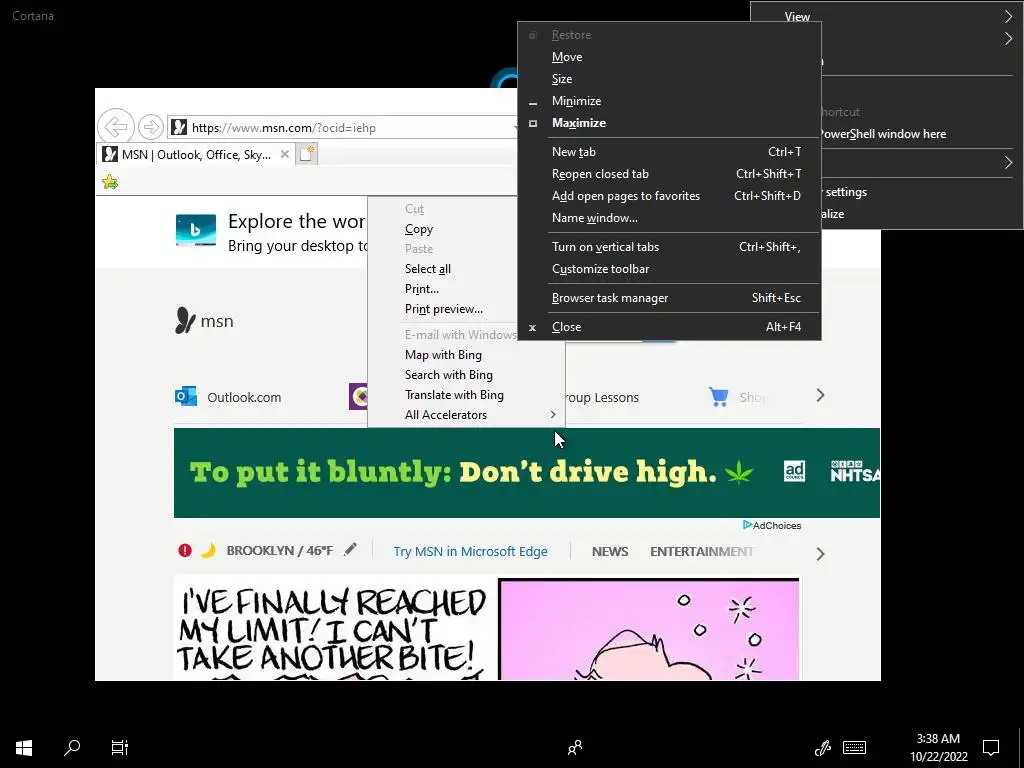Open taskbar search magnifier
Screen dimensions: 1024x768
pos(72,747)
